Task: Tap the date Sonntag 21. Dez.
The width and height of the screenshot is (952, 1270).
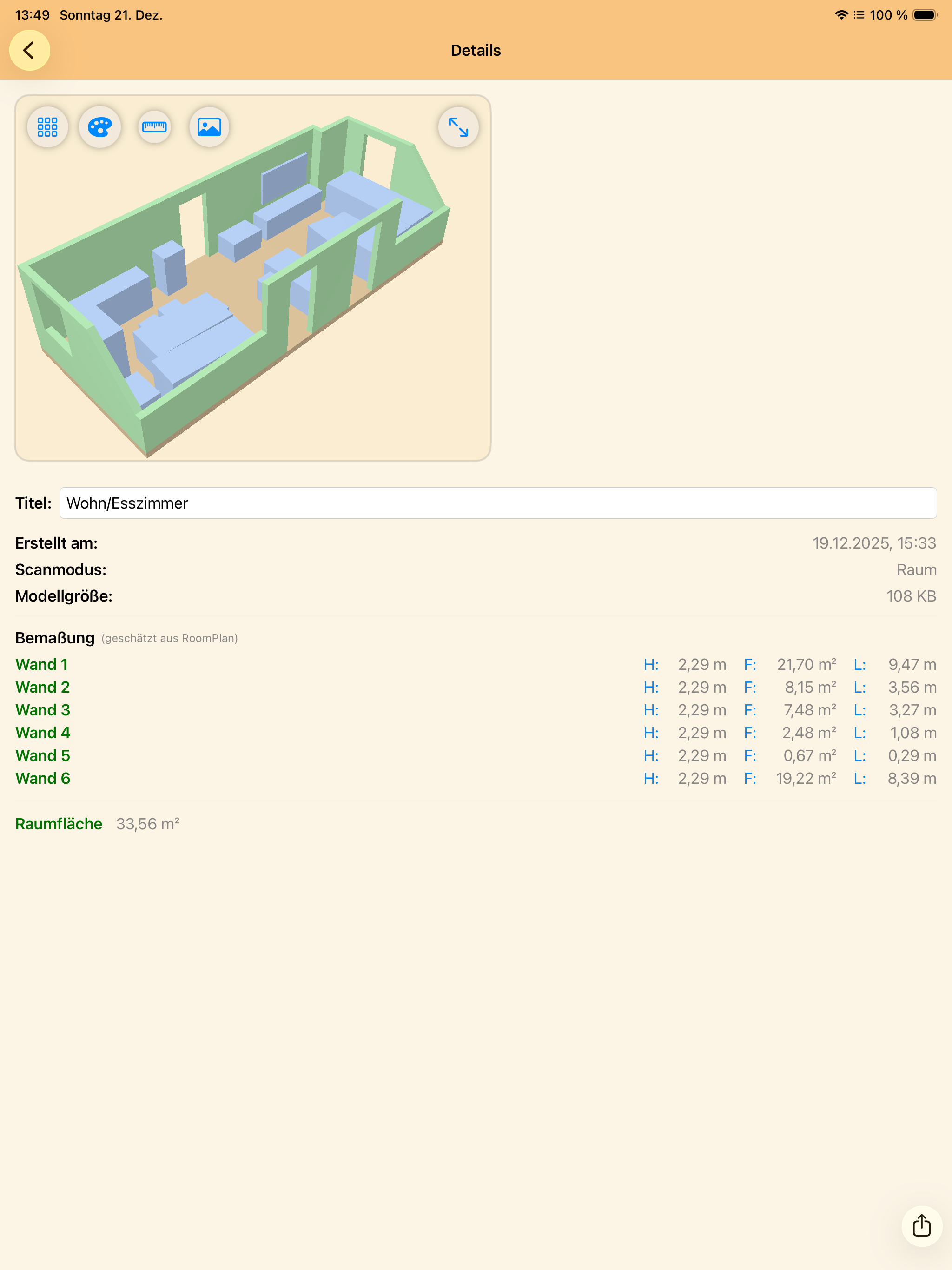Action: point(112,15)
